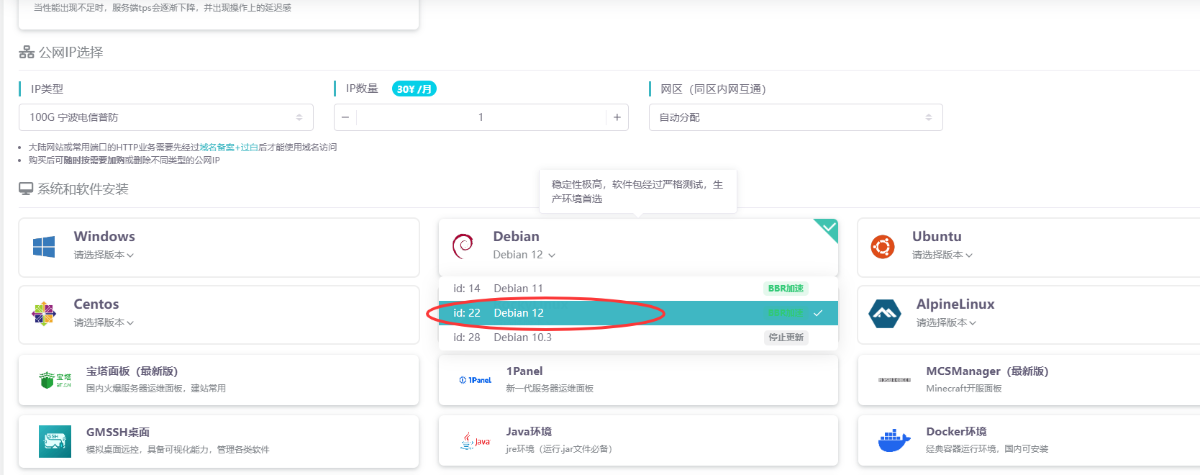The width and height of the screenshot is (1200, 475).
Task: Click the Windows logo icon
Action: coord(45,246)
